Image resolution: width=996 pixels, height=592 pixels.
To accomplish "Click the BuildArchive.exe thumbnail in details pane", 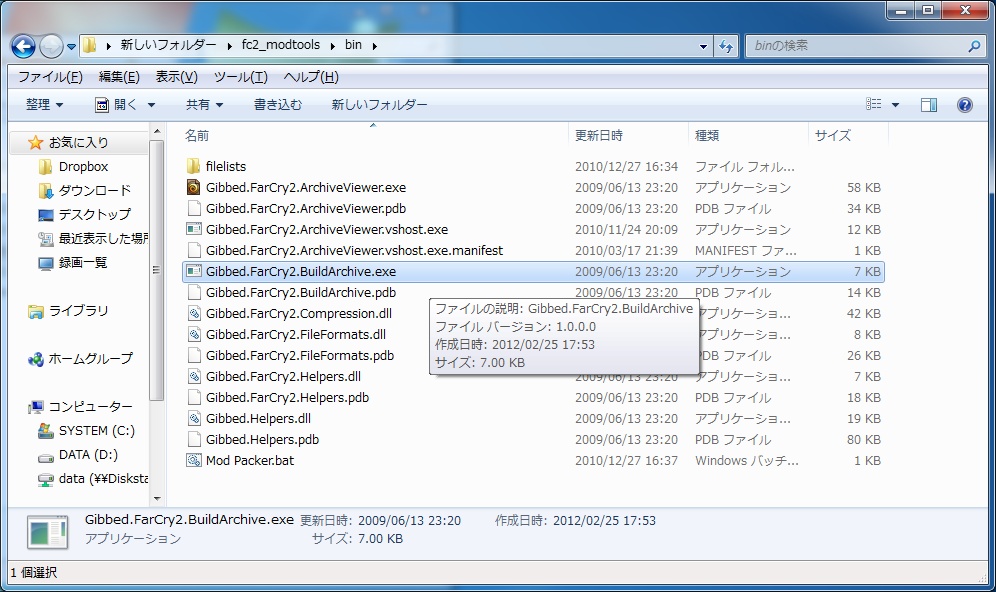I will 48,532.
